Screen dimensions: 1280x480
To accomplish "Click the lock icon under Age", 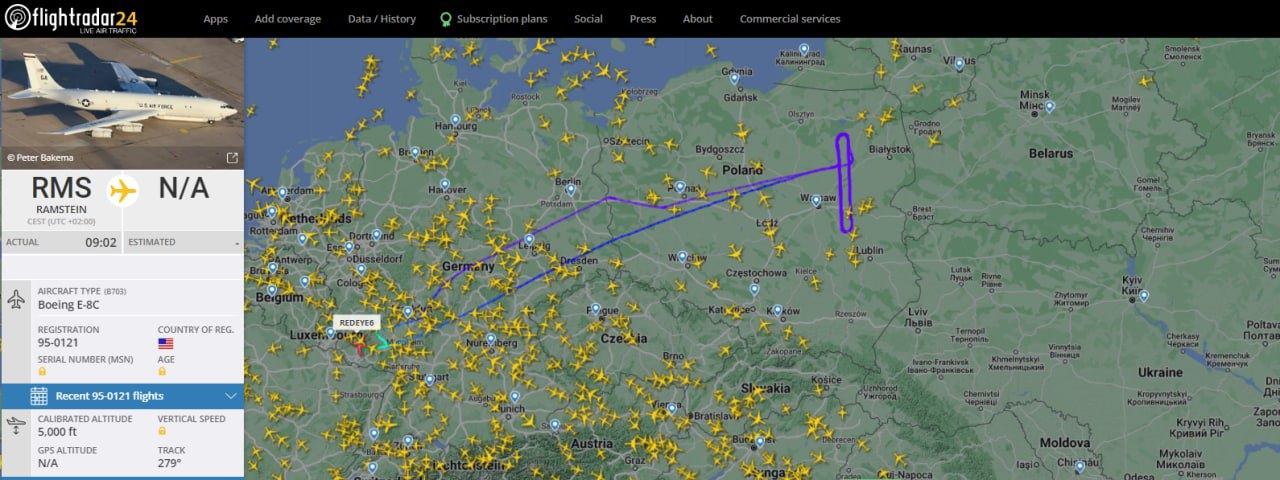I will (162, 371).
